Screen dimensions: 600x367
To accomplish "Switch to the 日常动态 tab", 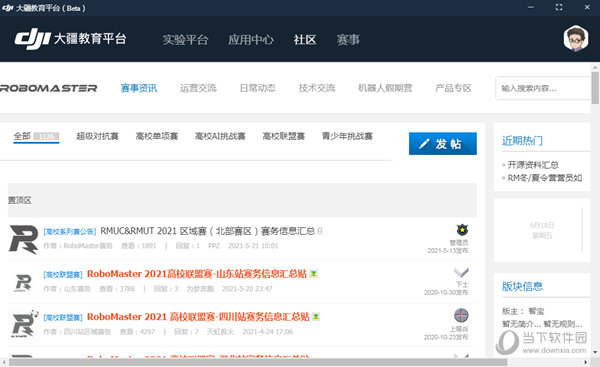I will coord(258,88).
